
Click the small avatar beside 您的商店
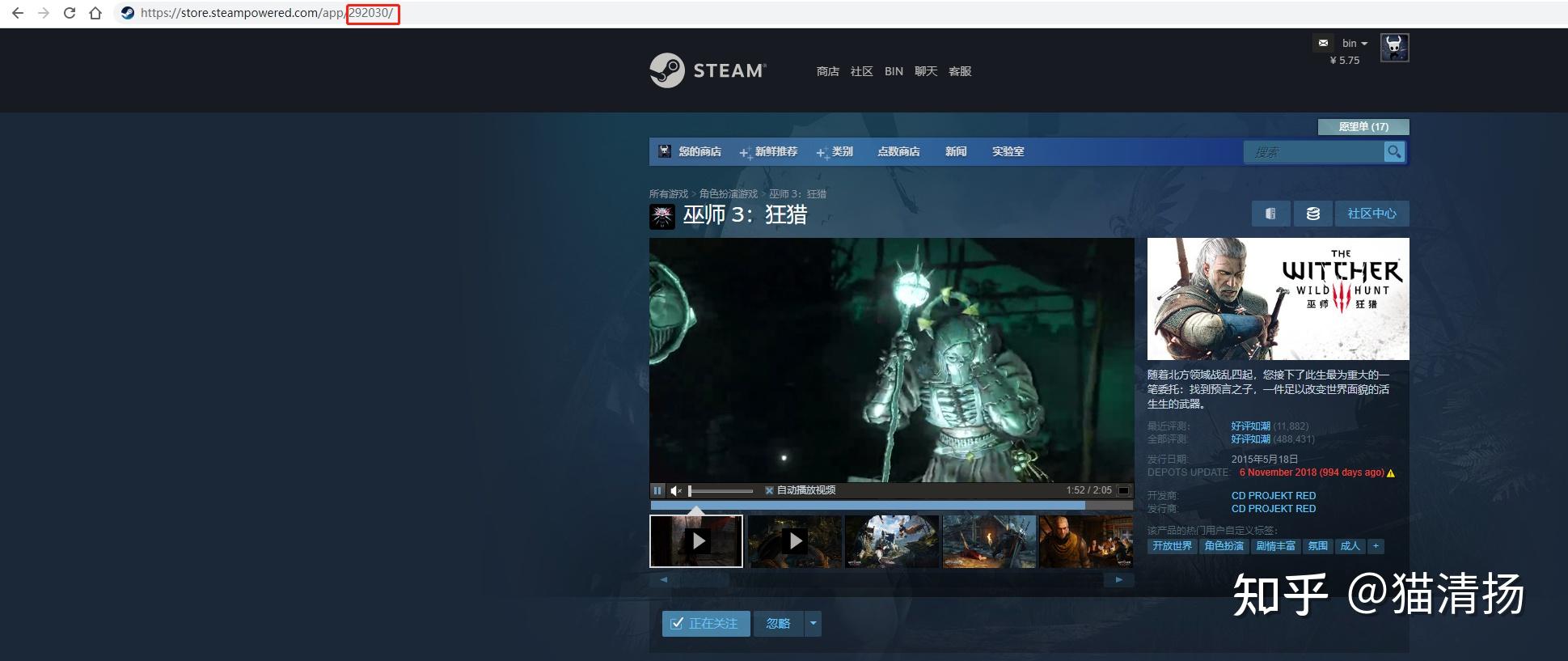tap(665, 151)
